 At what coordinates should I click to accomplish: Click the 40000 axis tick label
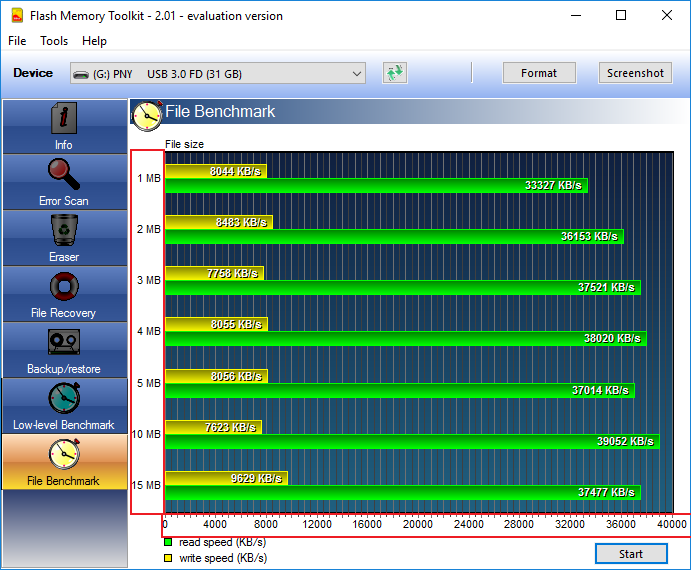click(x=672, y=524)
